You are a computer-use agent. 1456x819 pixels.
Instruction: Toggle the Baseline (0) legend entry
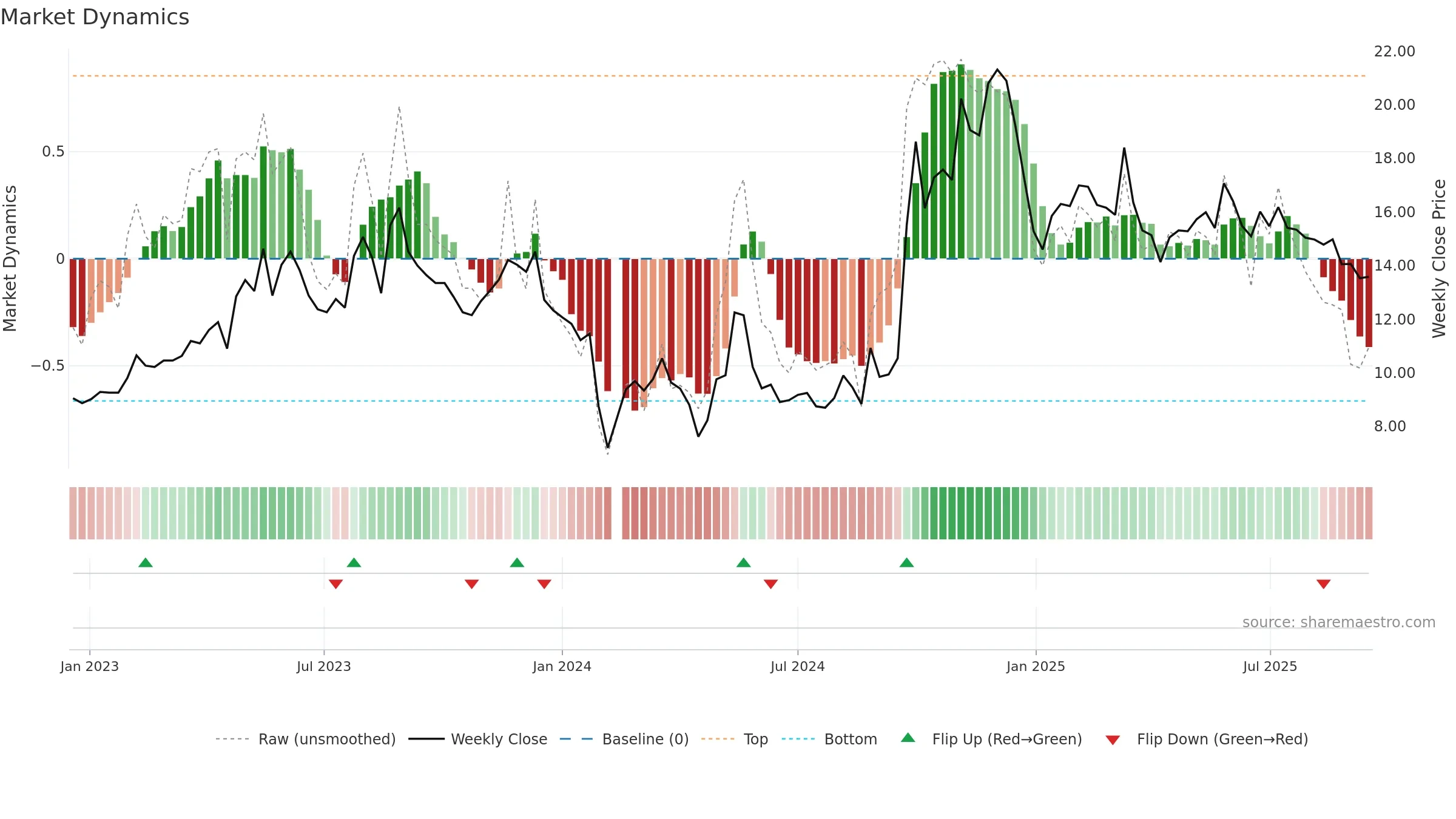pos(624,739)
